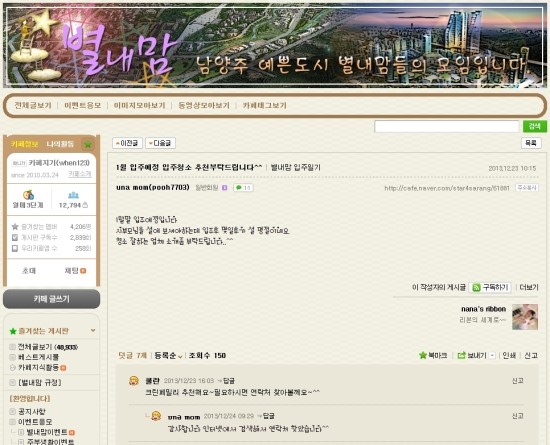Open 이벤트응모 in the top menu bar
Image resolution: width=550 pixels, height=445 pixels.
[82, 105]
